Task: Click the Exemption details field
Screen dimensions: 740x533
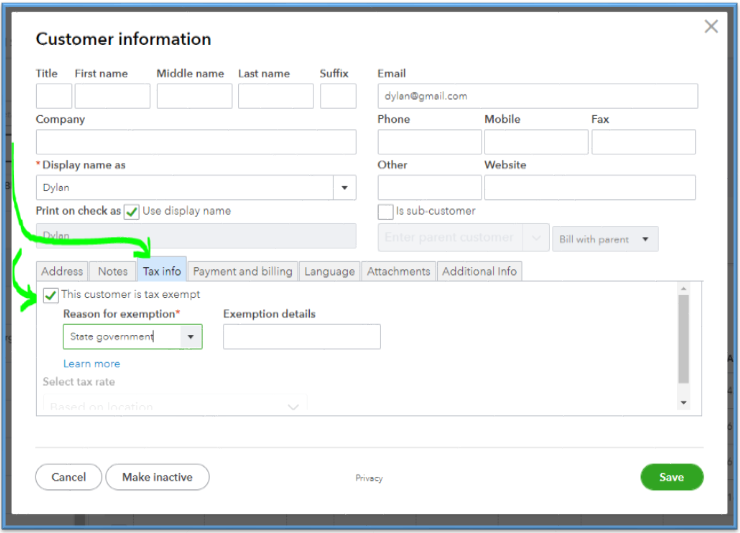Action: [302, 337]
